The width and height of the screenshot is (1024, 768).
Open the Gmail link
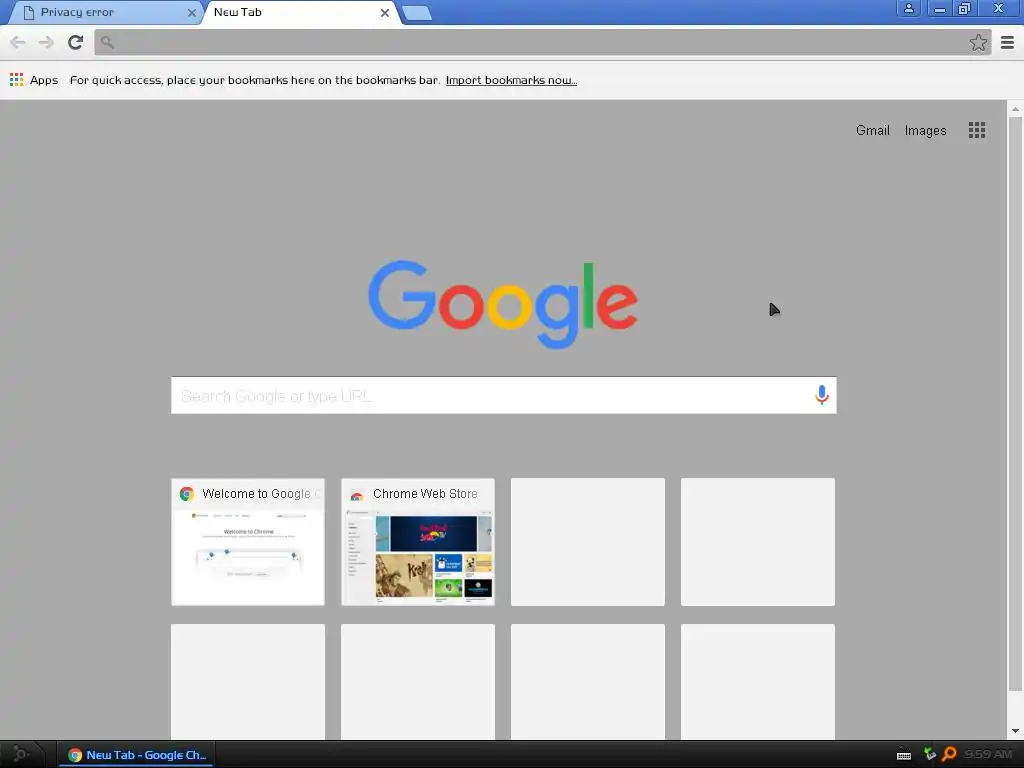click(x=872, y=130)
